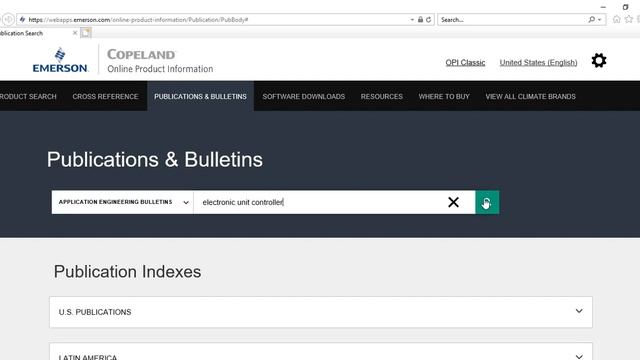Open Software Downloads tab

click(x=304, y=97)
